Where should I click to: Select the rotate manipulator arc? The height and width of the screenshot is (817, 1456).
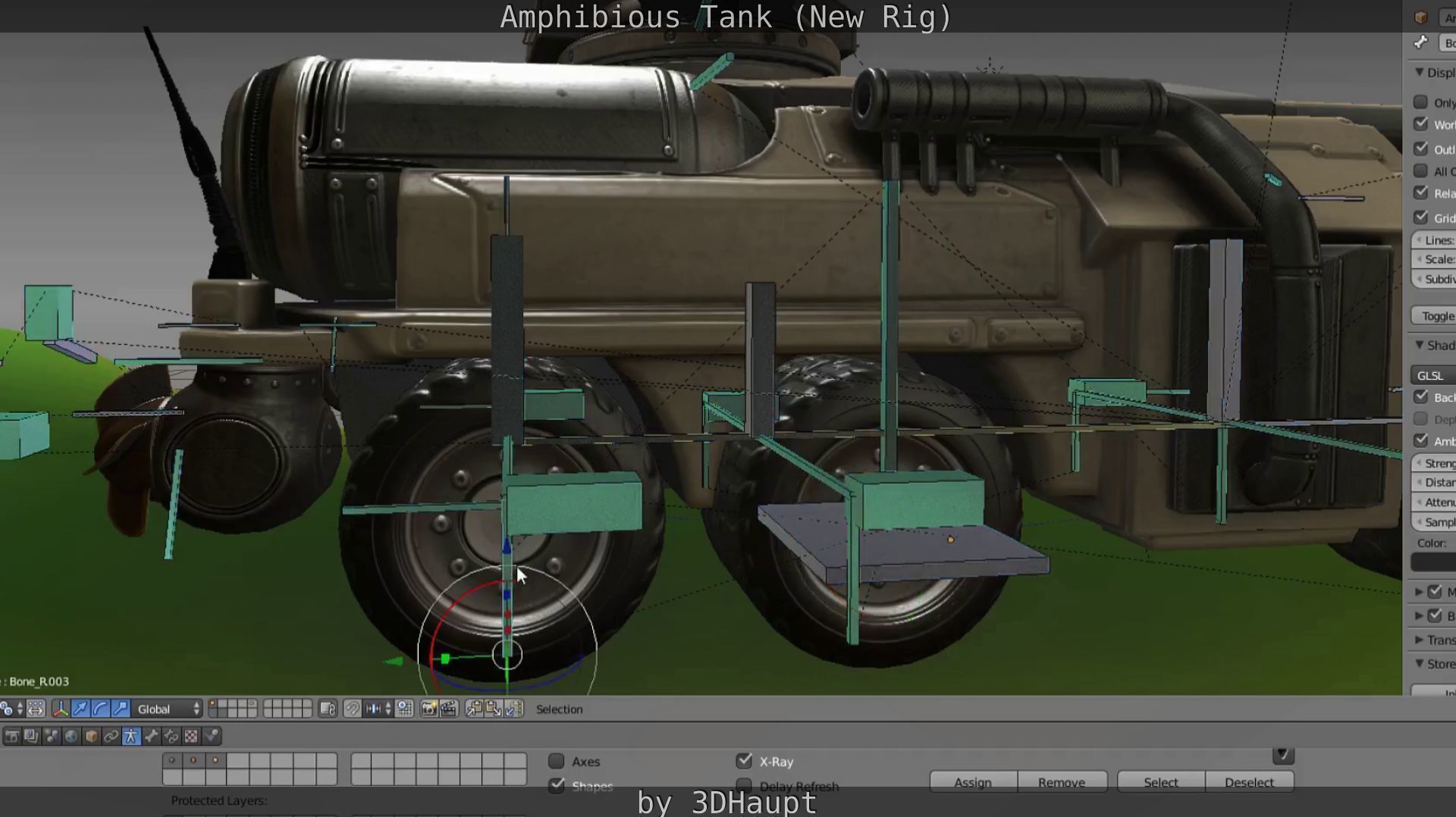101,709
